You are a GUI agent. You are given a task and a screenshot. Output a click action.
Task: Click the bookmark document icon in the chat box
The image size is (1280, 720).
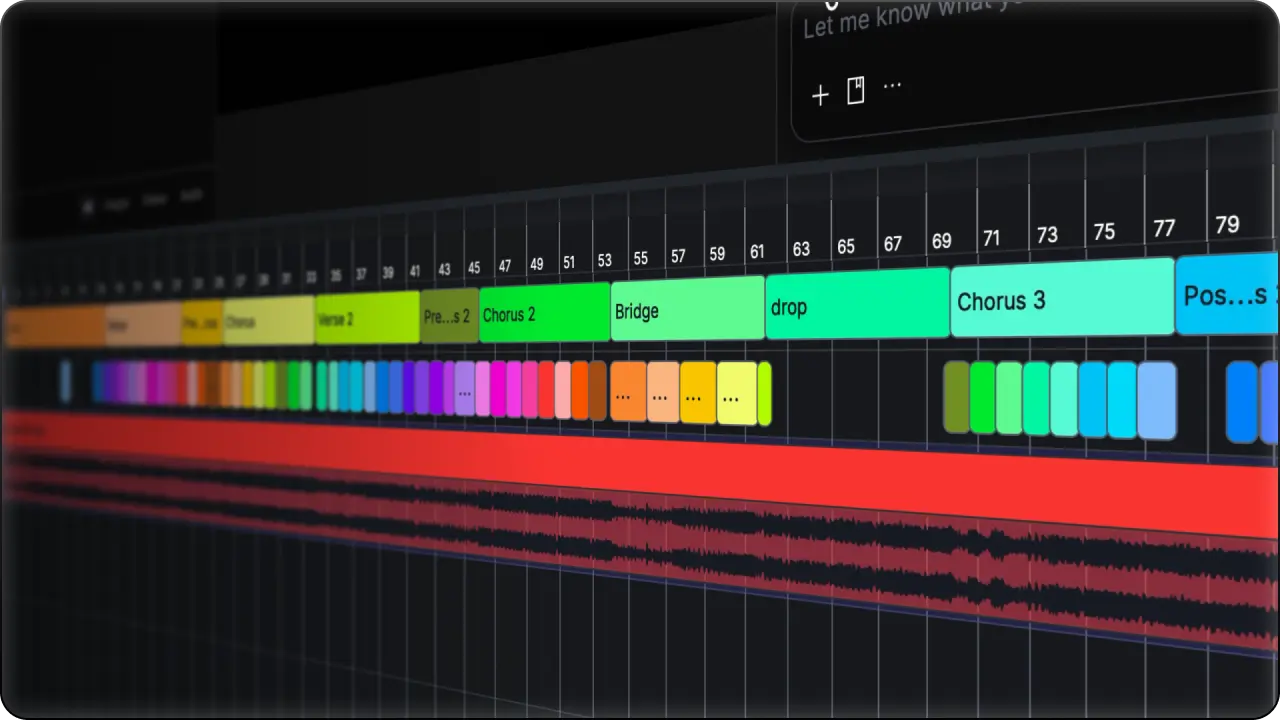point(856,91)
